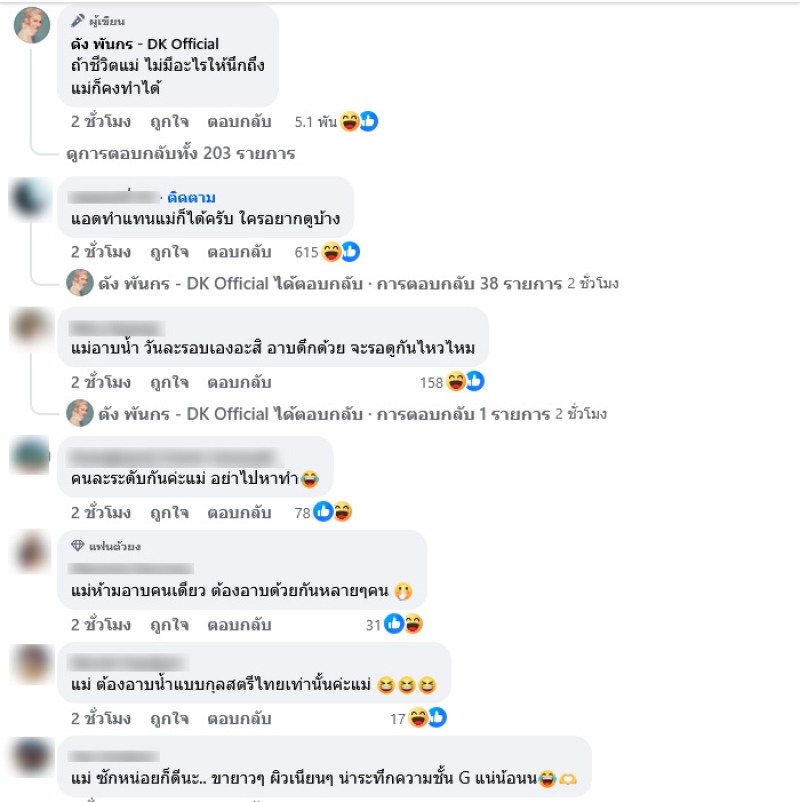Image resolution: width=800 pixels, height=802 pixels.
Task: Like the comment about แอดทำแทนแม่
Action: pos(169,252)
